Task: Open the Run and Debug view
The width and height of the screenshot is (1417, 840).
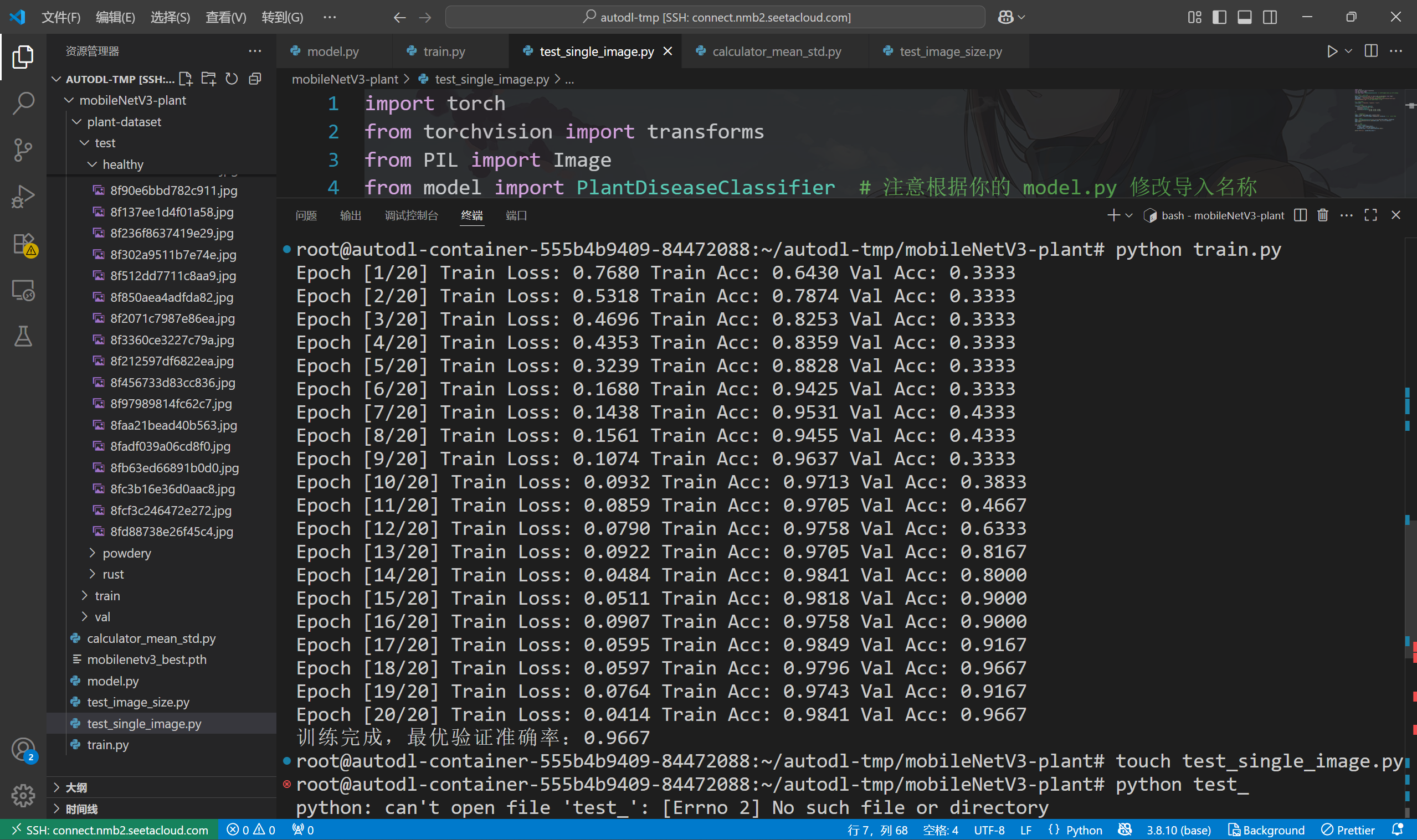Action: coord(23,197)
